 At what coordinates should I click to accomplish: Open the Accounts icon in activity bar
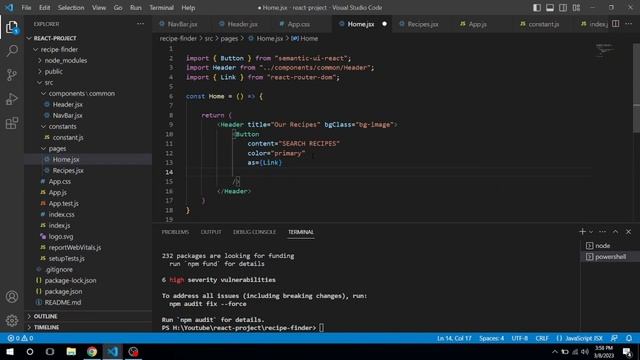(x=12, y=297)
